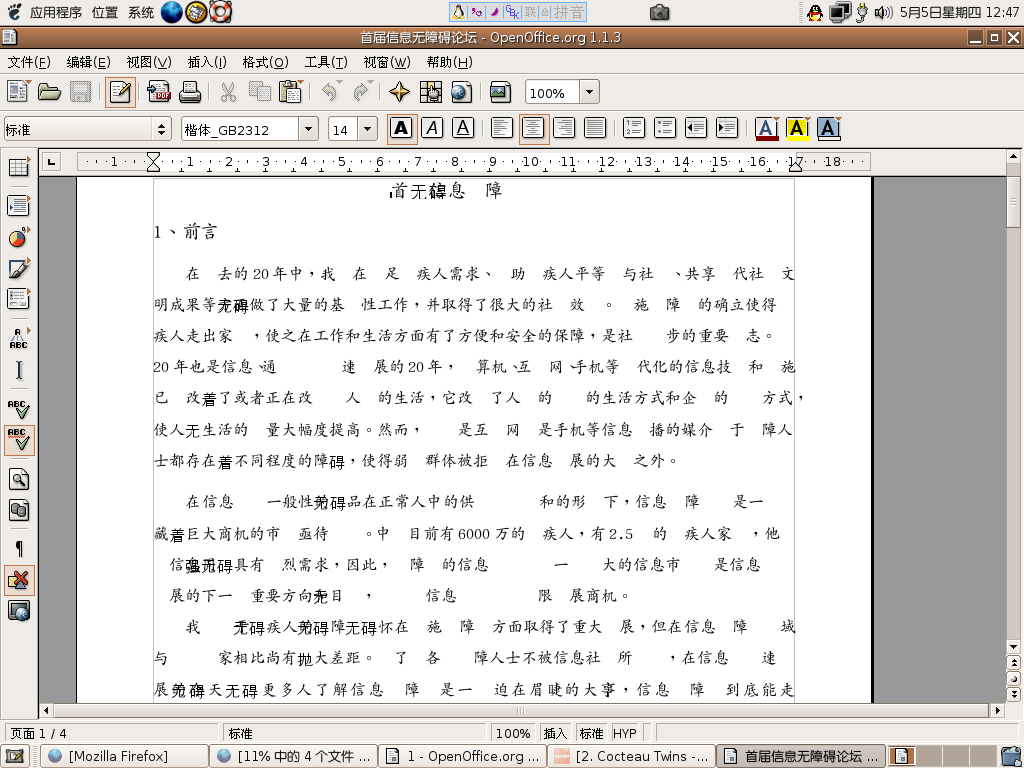Toggle nonprinting characters pilcrow icon
The height and width of the screenshot is (768, 1024).
click(x=19, y=549)
